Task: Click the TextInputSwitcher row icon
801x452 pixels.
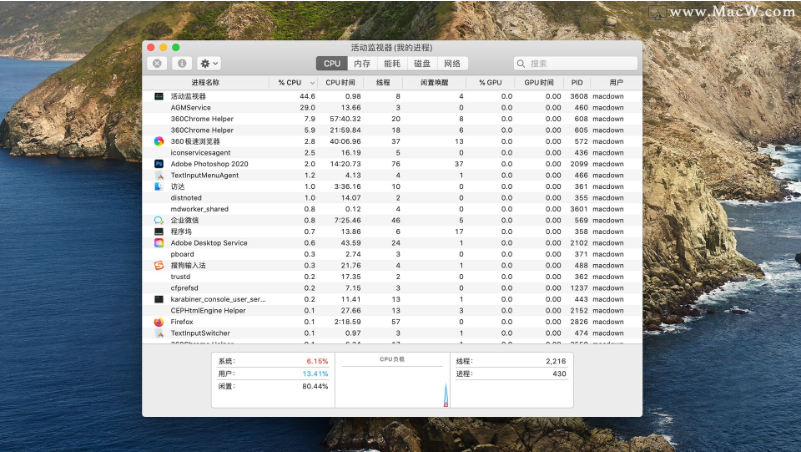Action: coord(159,333)
